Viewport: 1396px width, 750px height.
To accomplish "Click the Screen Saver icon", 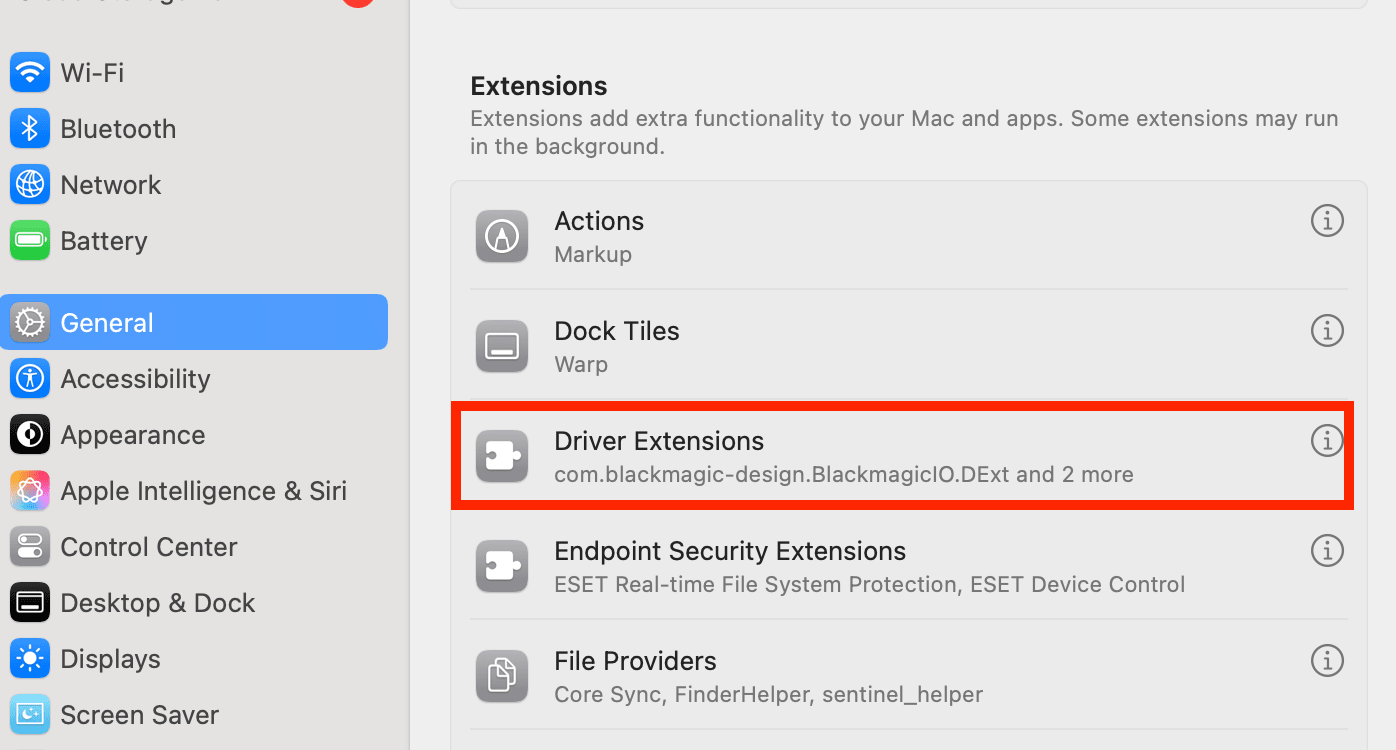I will click(x=30, y=715).
